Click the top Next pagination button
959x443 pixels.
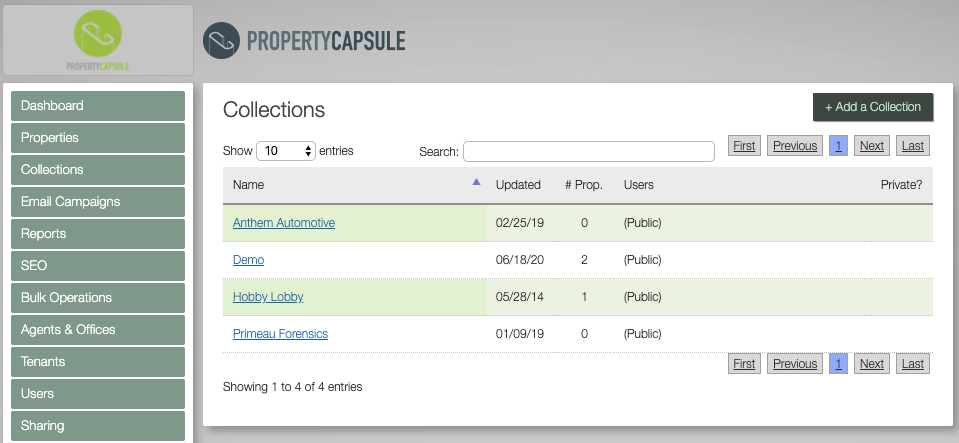click(x=872, y=146)
